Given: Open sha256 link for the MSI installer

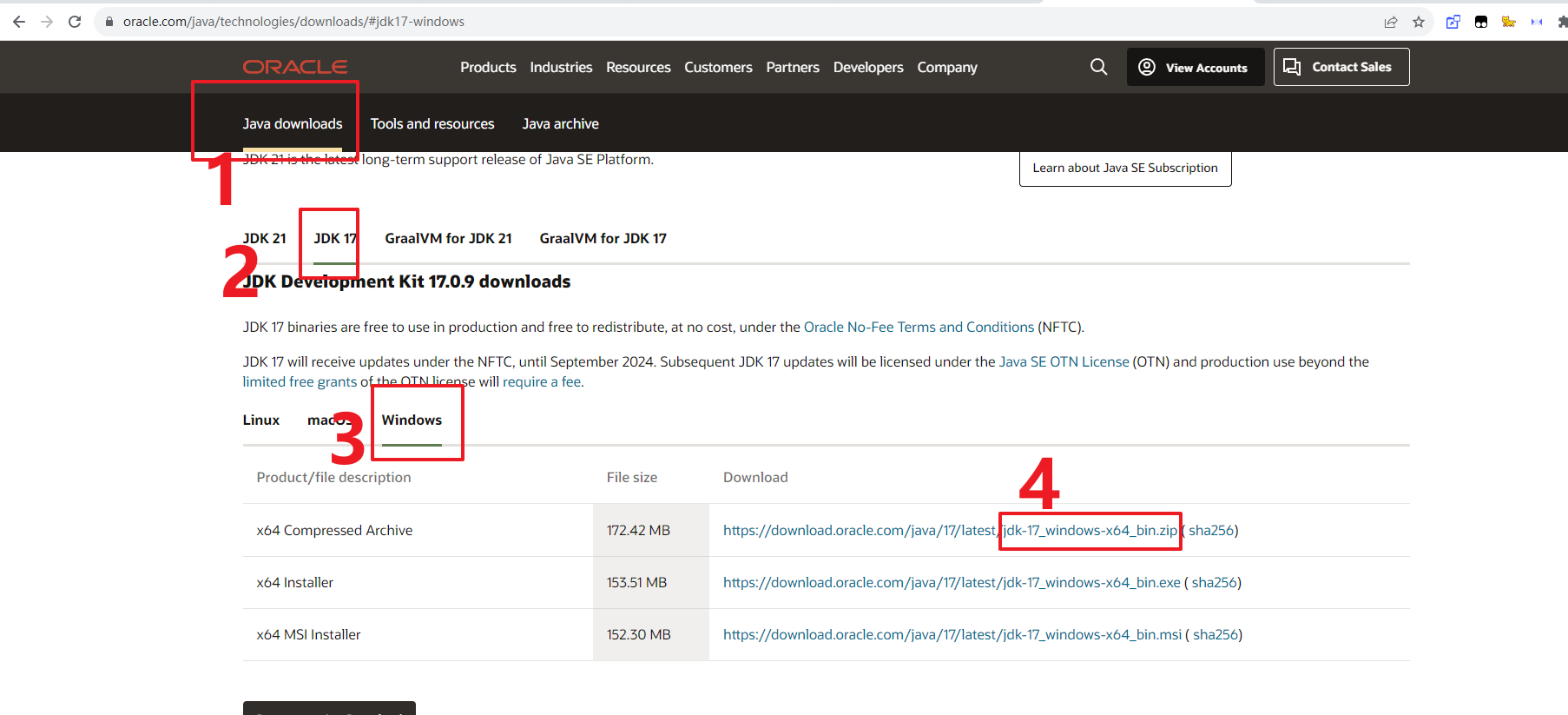Looking at the screenshot, I should [1216, 634].
